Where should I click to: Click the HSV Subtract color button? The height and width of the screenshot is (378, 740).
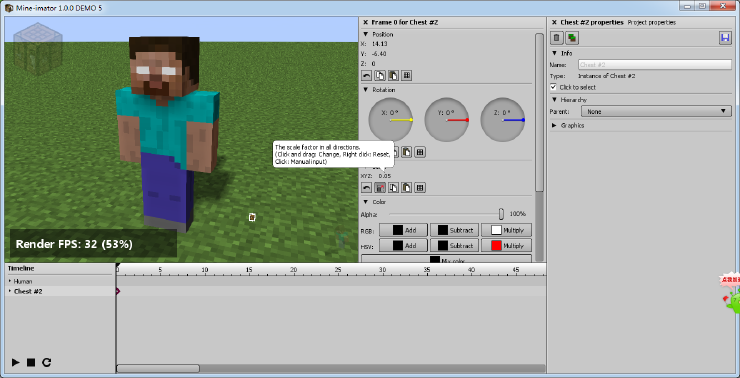coord(455,245)
